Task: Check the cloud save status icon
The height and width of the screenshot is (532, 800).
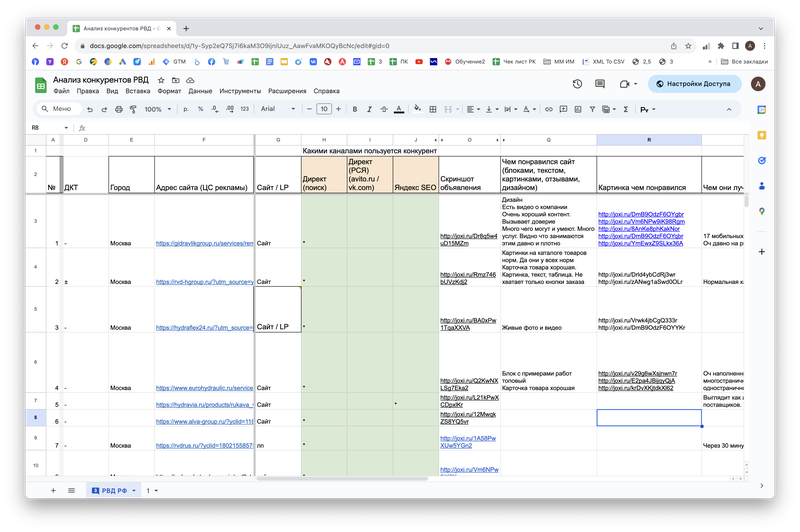Action: point(190,80)
